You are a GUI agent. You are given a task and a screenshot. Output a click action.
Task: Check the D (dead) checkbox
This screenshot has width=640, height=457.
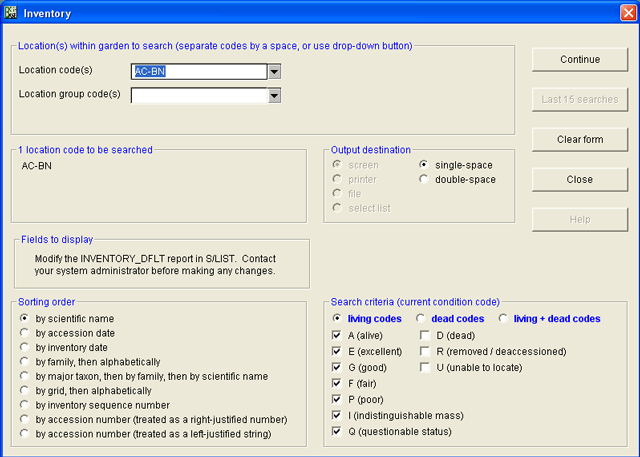point(425,335)
